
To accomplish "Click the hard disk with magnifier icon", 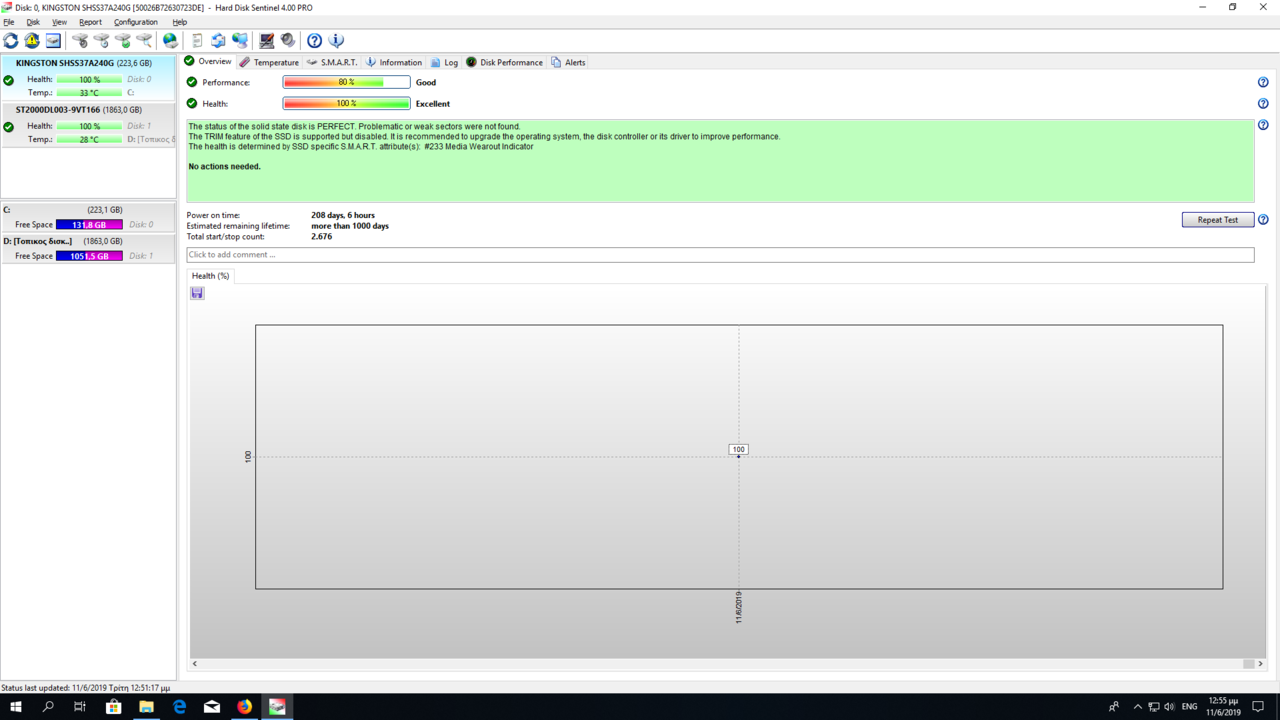I will (144, 41).
